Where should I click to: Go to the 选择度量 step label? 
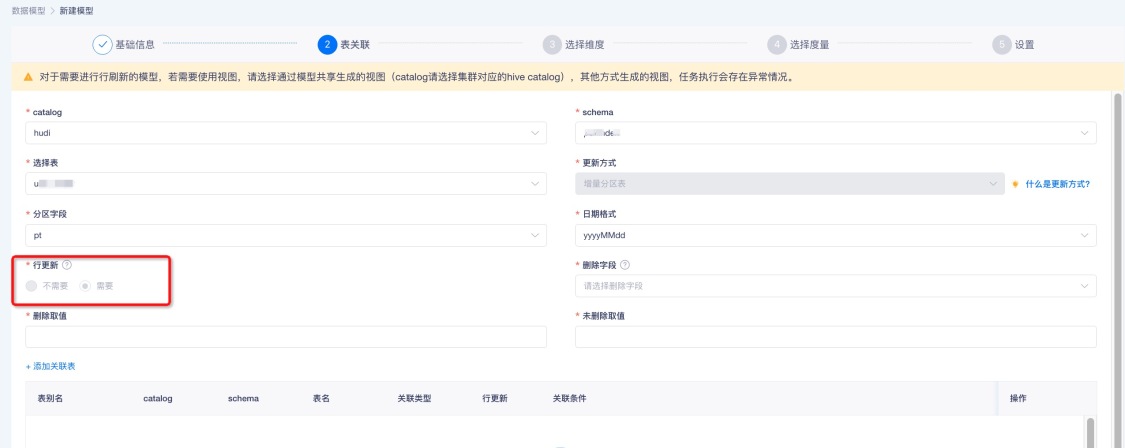(809, 45)
